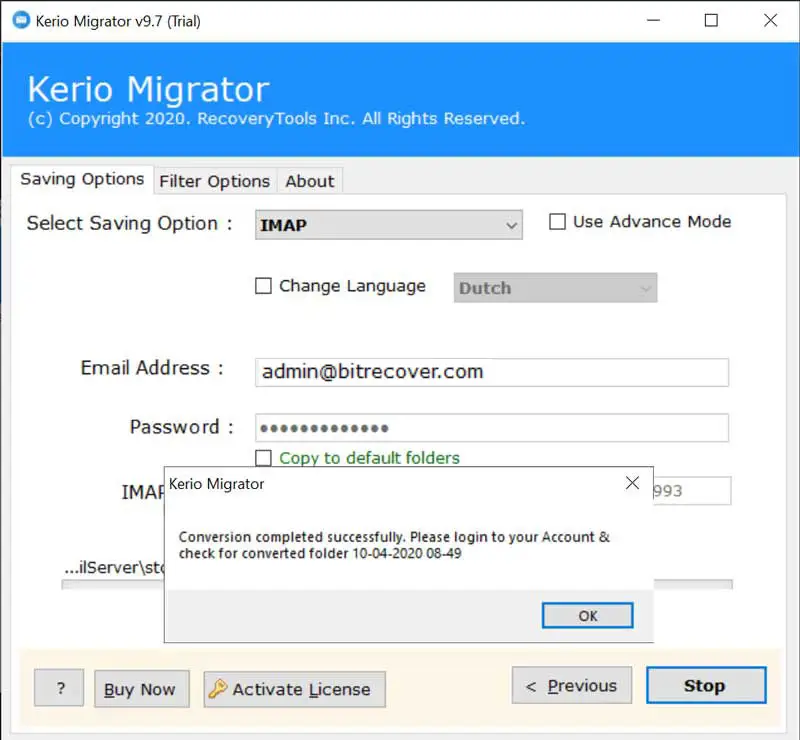The height and width of the screenshot is (740, 800).
Task: Open the Select Saving Option IMAP dropdown
Action: [x=389, y=225]
